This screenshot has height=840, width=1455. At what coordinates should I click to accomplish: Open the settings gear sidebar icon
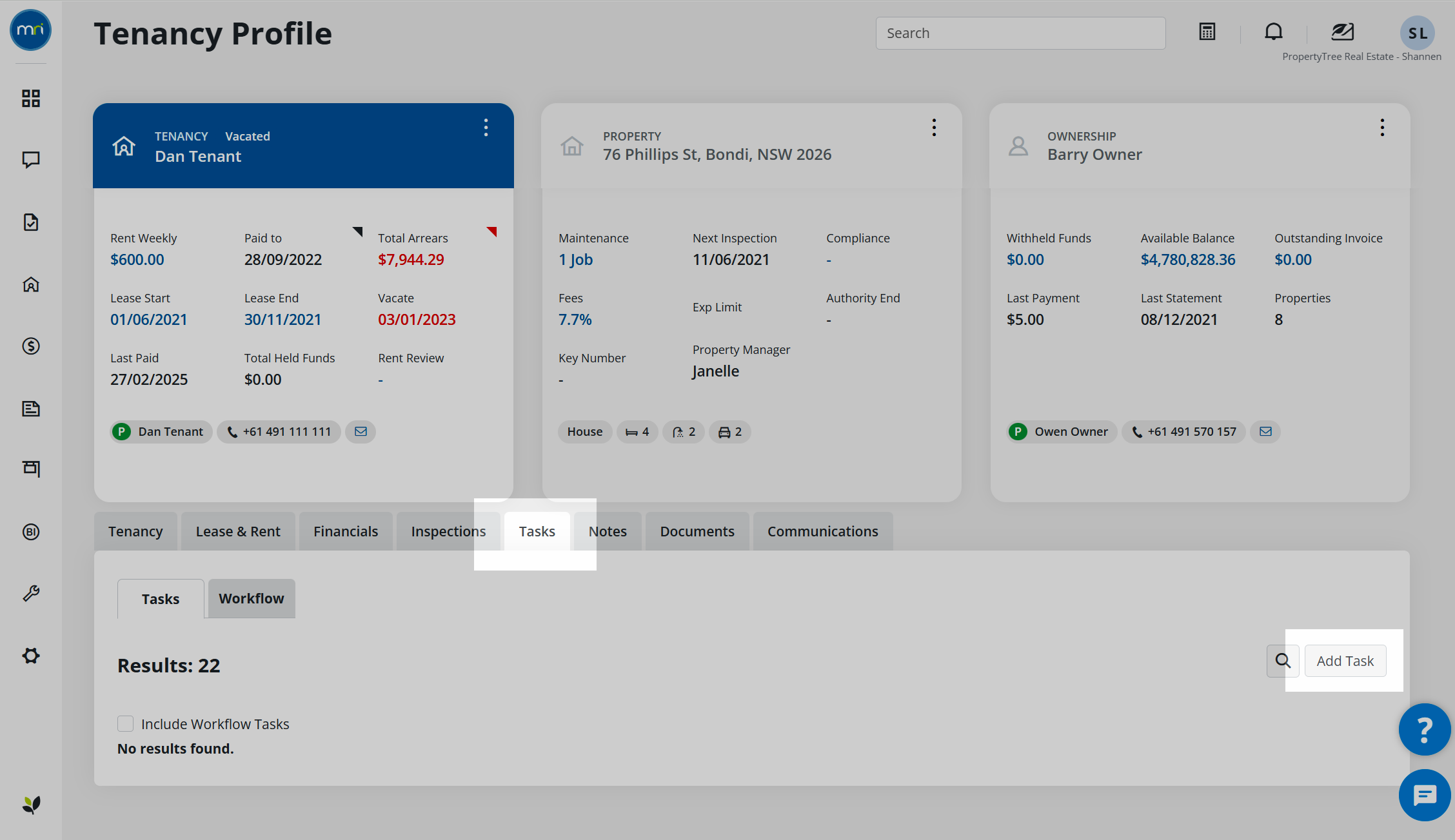point(30,656)
